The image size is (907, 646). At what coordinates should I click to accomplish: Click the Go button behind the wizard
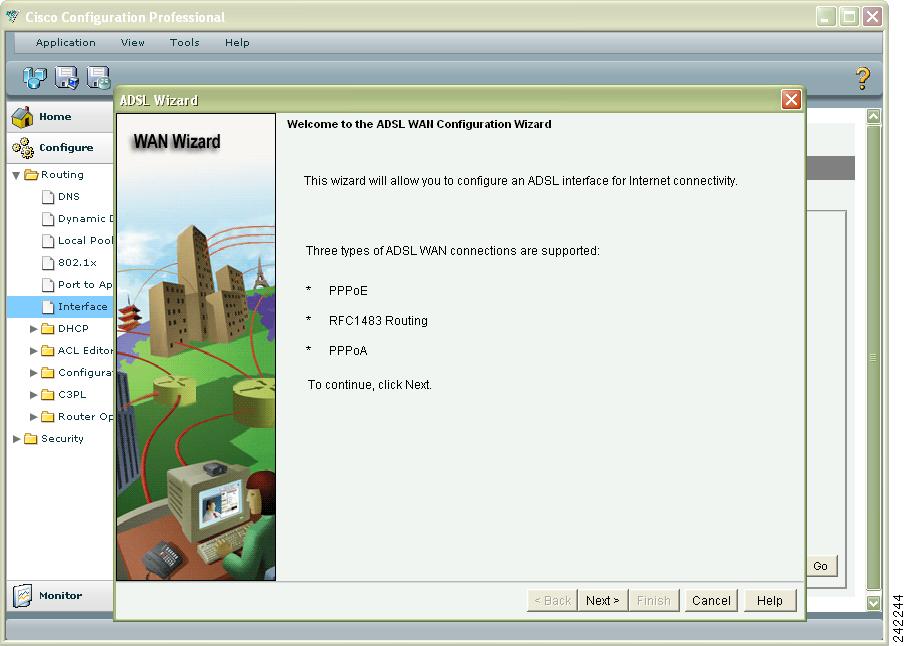coord(821,566)
